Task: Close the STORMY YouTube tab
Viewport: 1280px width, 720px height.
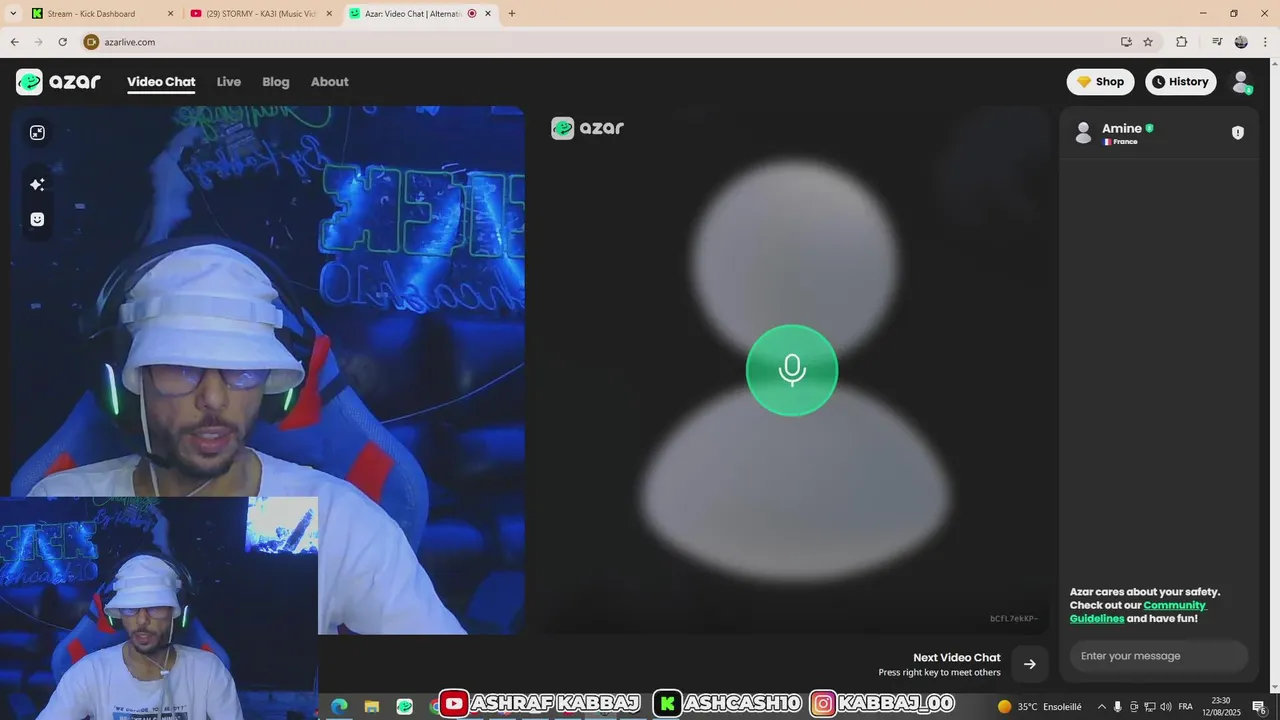Action: 329,14
